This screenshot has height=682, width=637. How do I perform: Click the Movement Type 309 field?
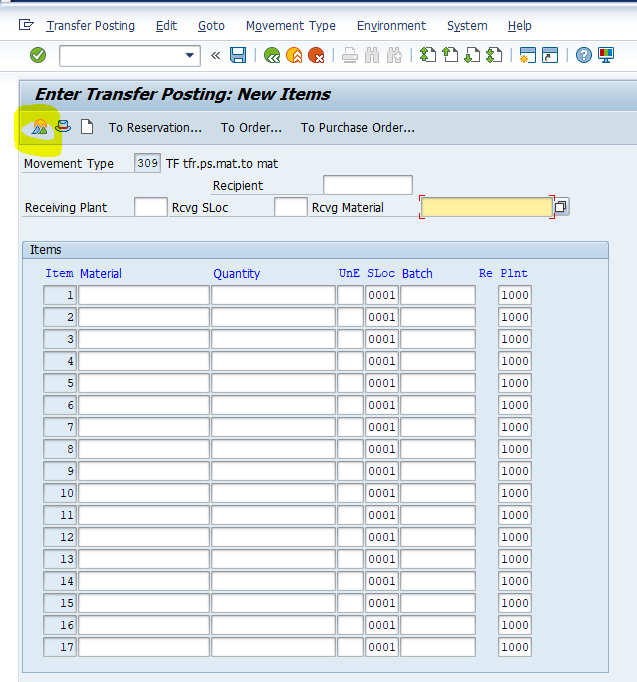tap(147, 164)
